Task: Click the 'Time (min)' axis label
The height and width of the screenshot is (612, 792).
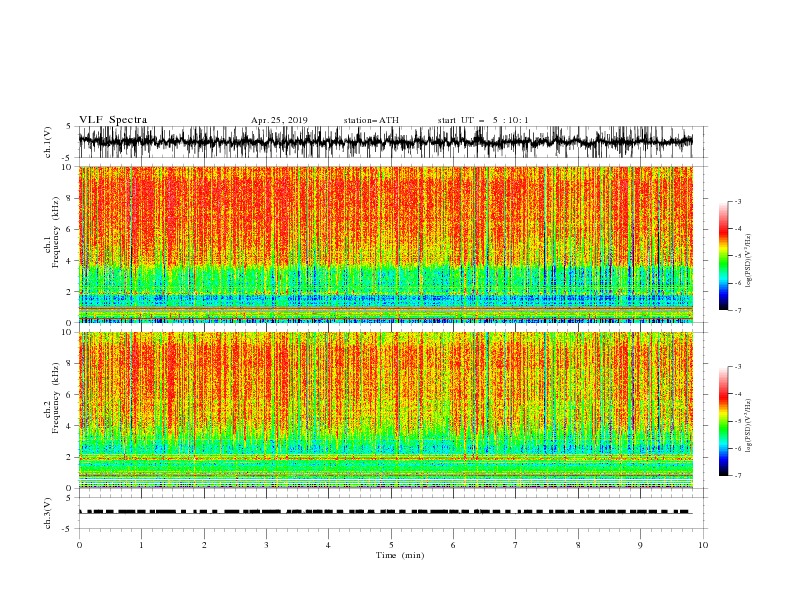Action: click(x=400, y=555)
